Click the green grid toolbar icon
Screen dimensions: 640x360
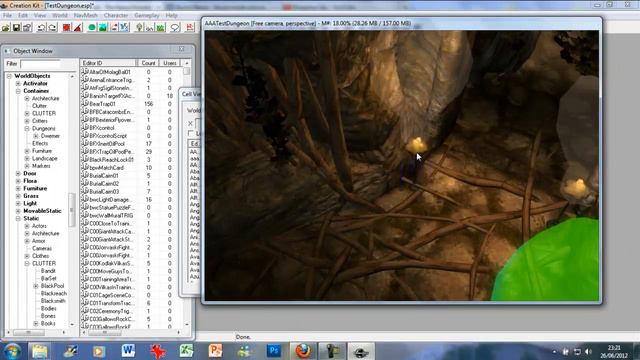click(160, 27)
